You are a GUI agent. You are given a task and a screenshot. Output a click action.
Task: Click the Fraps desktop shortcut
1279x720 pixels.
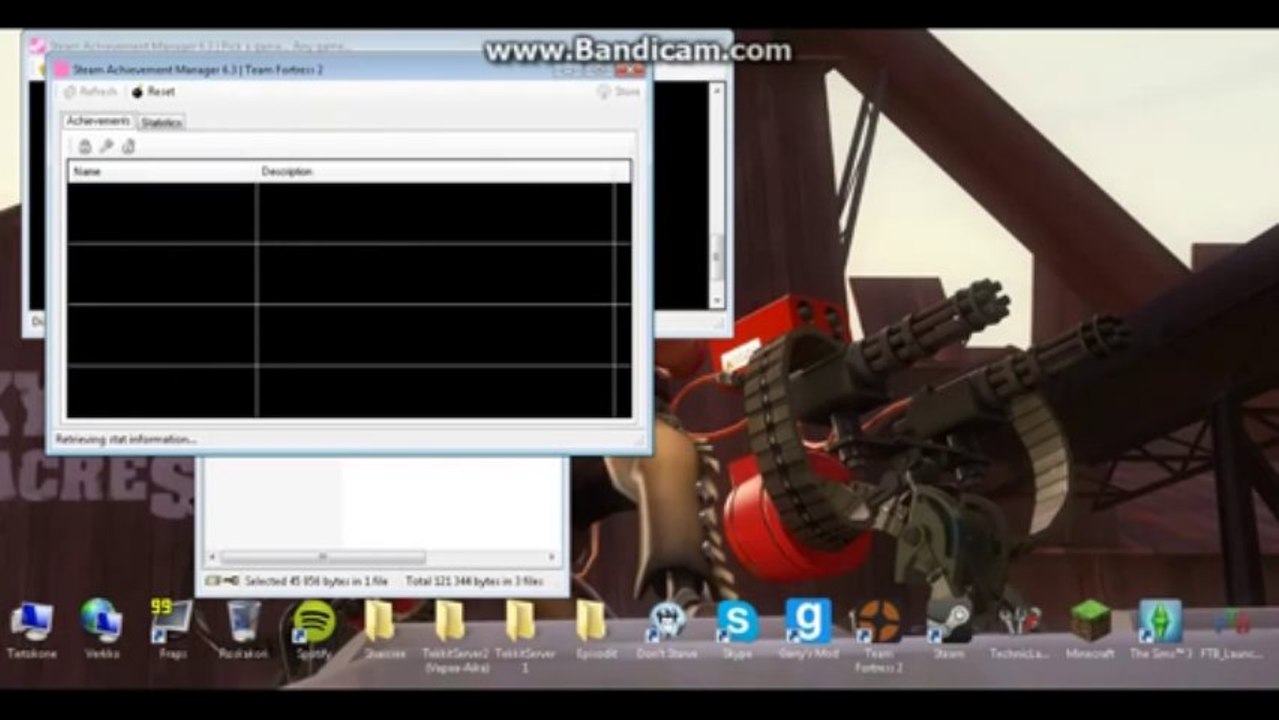pyautogui.click(x=170, y=630)
